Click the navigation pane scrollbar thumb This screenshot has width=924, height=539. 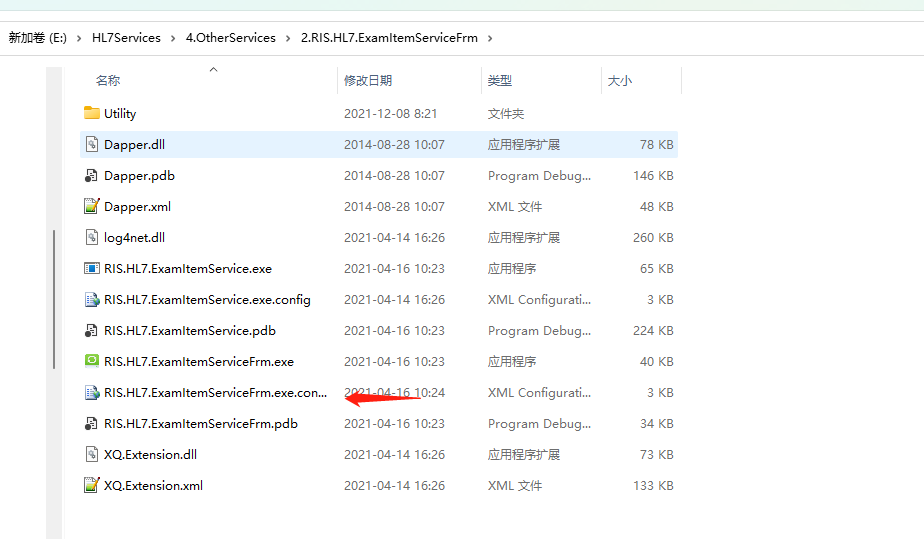54,299
